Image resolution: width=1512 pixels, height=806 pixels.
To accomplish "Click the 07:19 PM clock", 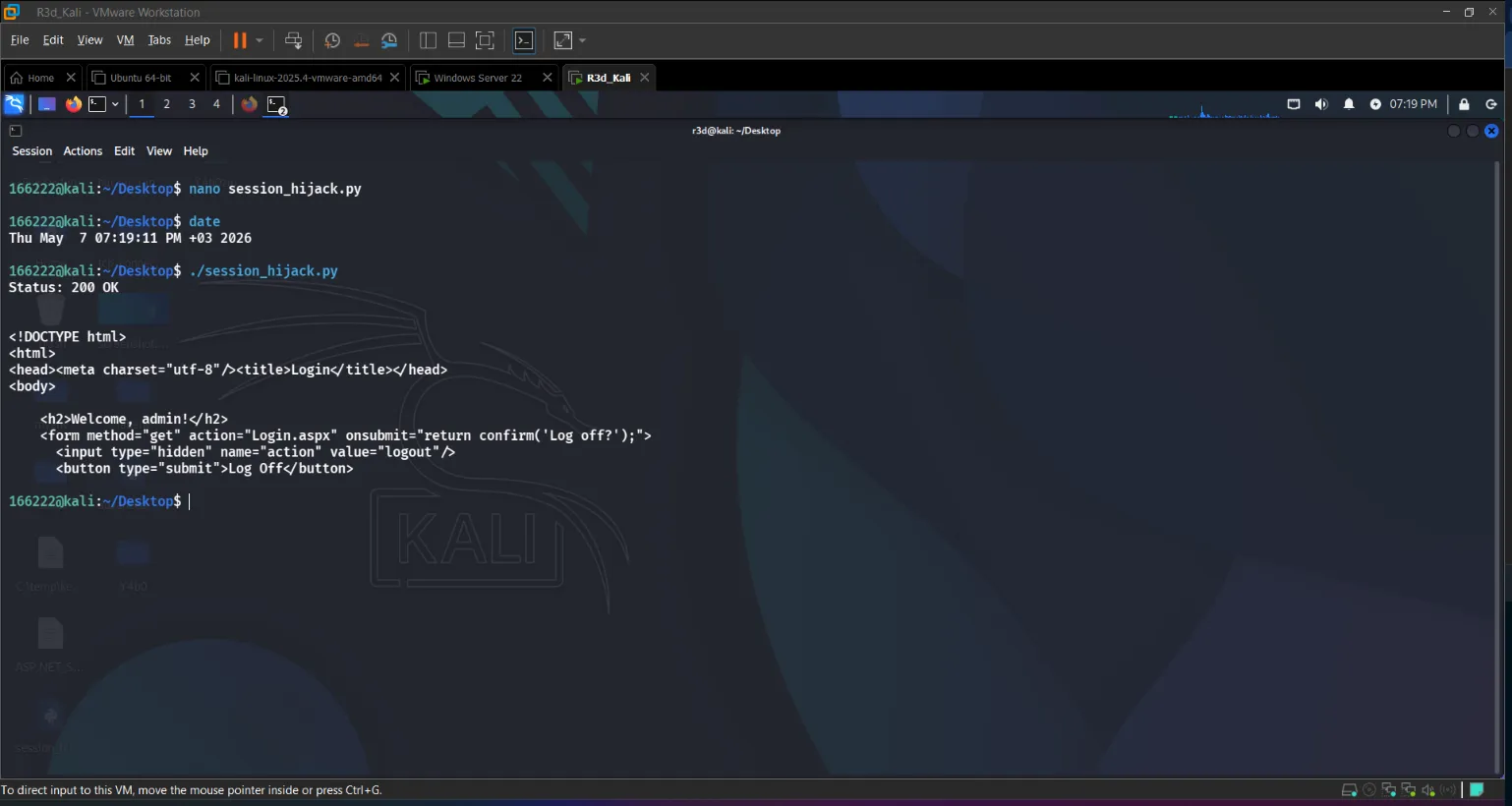I will point(1413,104).
